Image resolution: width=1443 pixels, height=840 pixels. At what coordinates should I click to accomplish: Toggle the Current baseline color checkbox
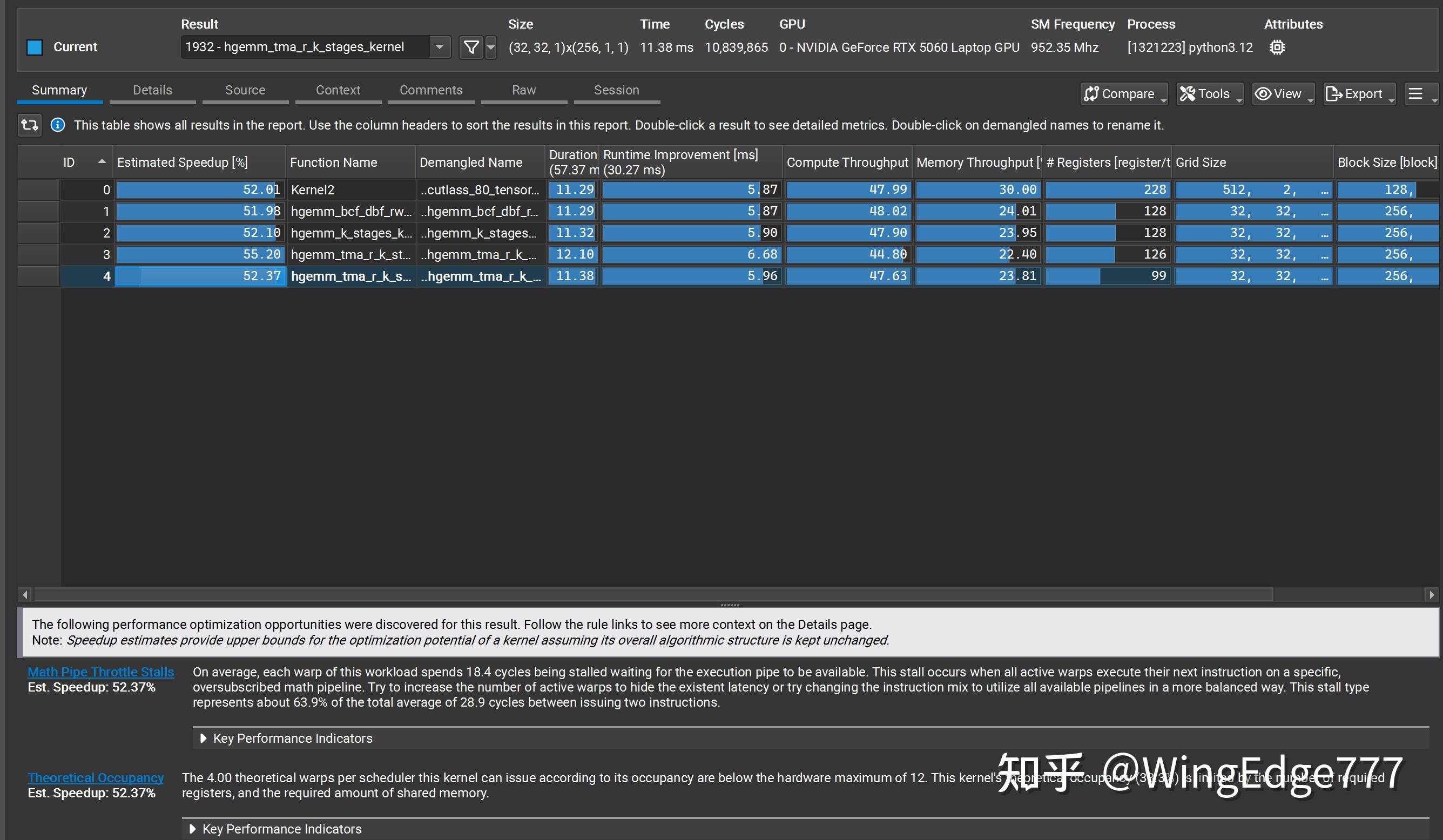(x=35, y=47)
